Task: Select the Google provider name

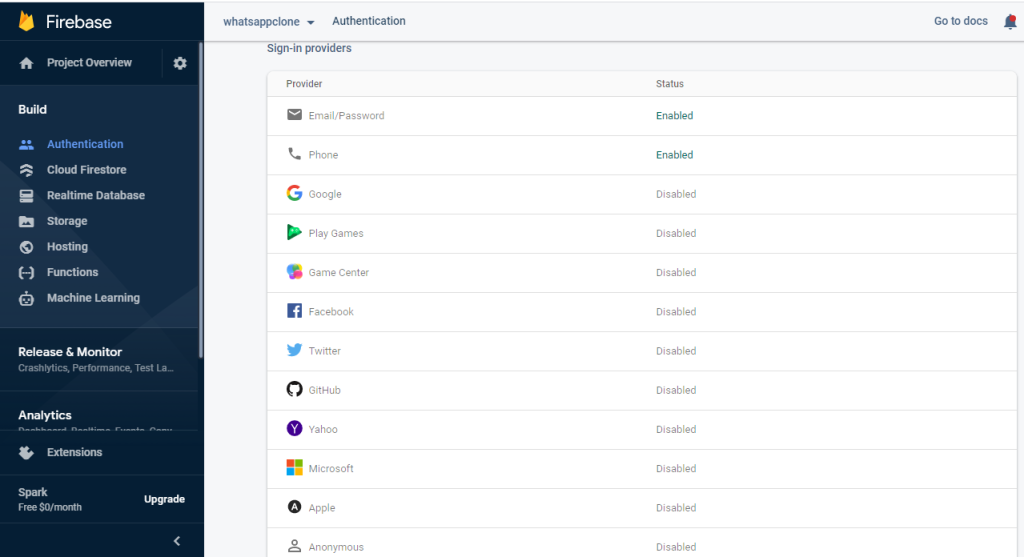Action: click(325, 194)
